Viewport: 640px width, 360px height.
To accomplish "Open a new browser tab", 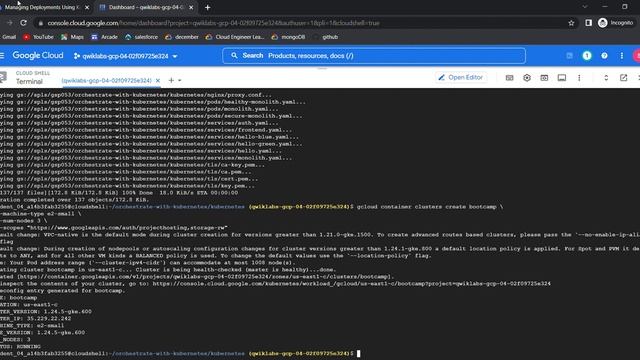I will tap(207, 7).
